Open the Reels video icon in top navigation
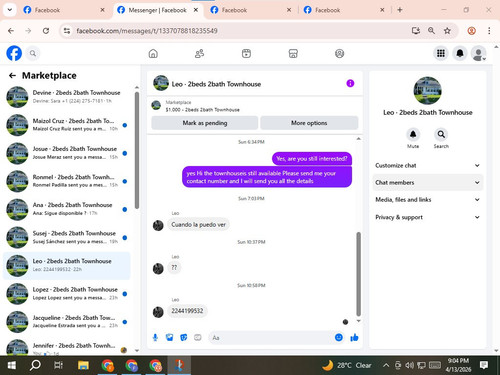The image size is (500, 375). [x=246, y=53]
